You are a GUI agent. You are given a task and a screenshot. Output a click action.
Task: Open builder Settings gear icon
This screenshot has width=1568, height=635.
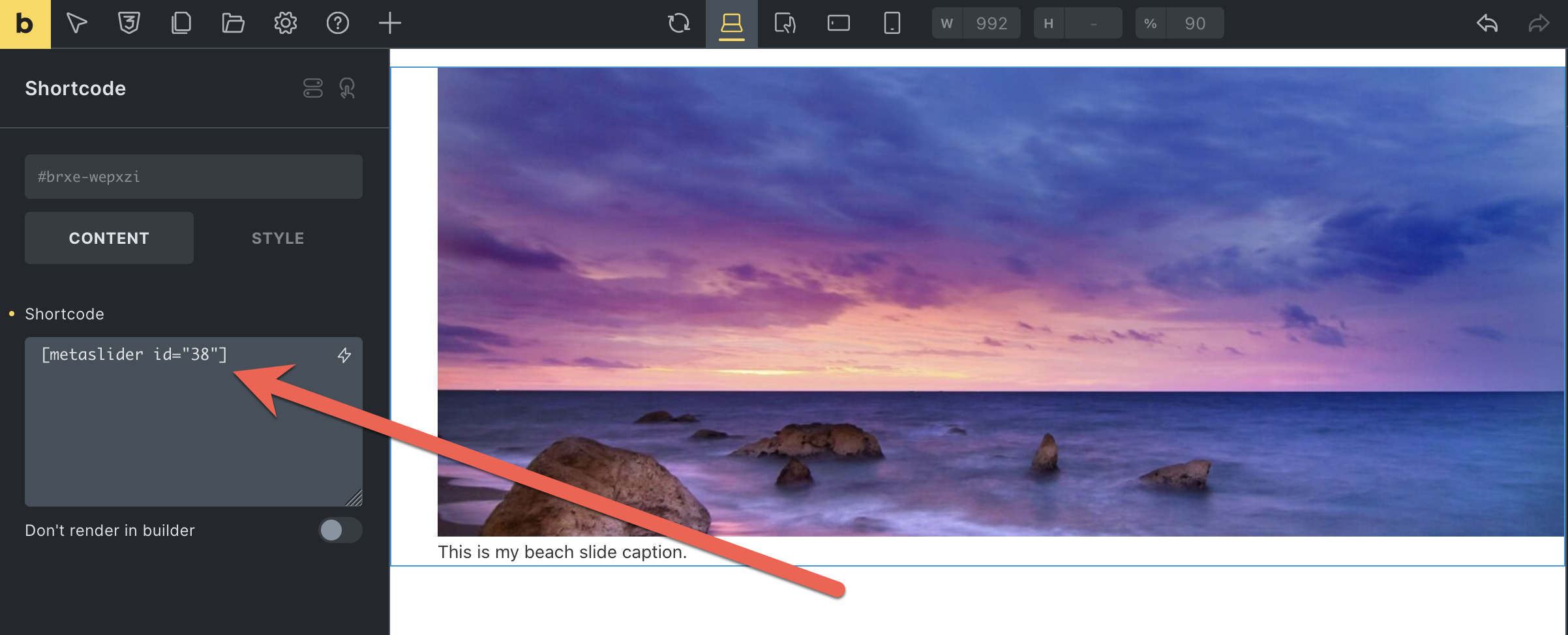coord(285,24)
